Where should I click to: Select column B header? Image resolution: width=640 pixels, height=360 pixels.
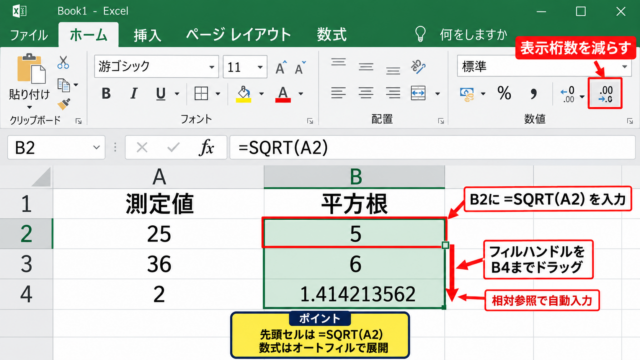click(x=354, y=177)
